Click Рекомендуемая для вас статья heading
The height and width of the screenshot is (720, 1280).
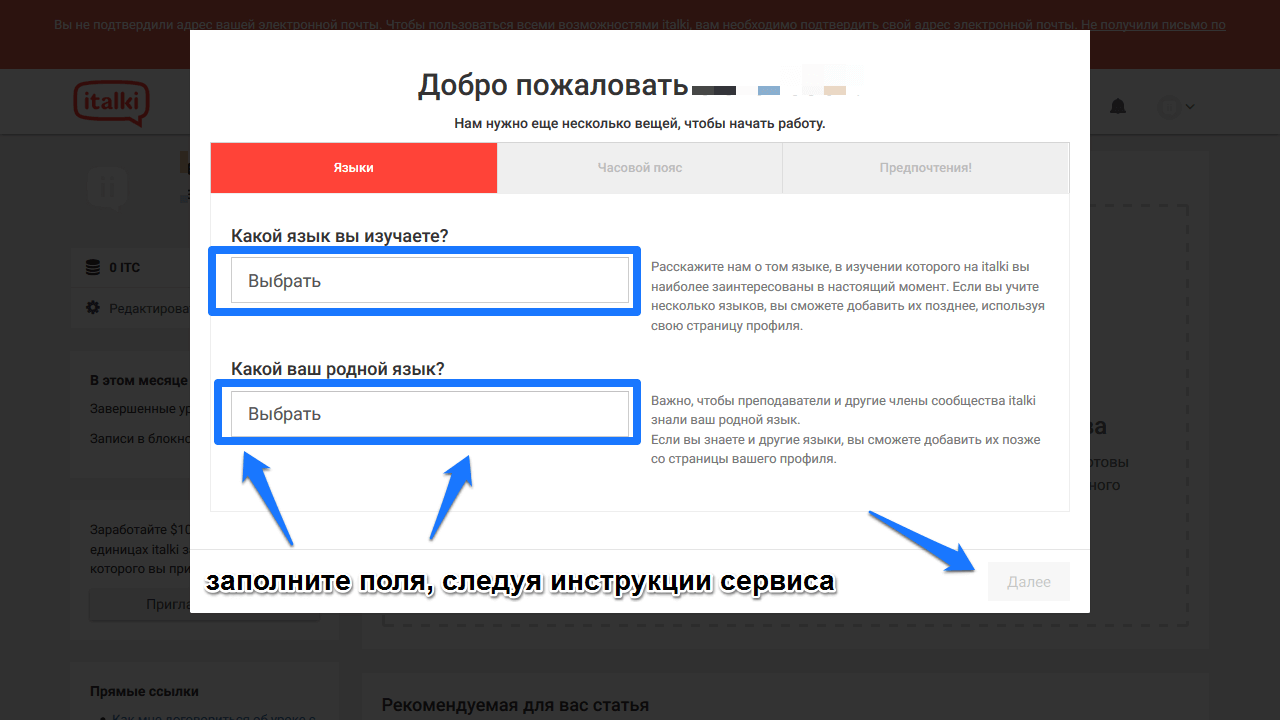coord(515,705)
